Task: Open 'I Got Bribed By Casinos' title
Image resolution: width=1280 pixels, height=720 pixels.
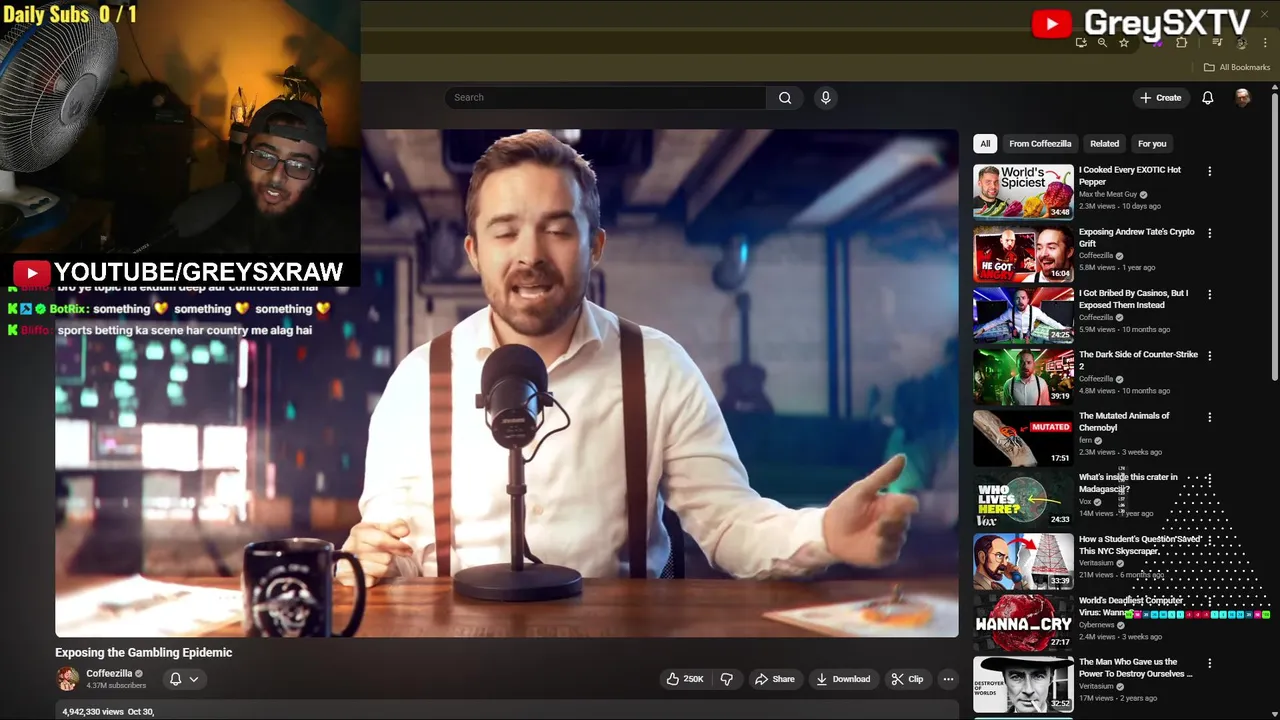Action: [1134, 299]
